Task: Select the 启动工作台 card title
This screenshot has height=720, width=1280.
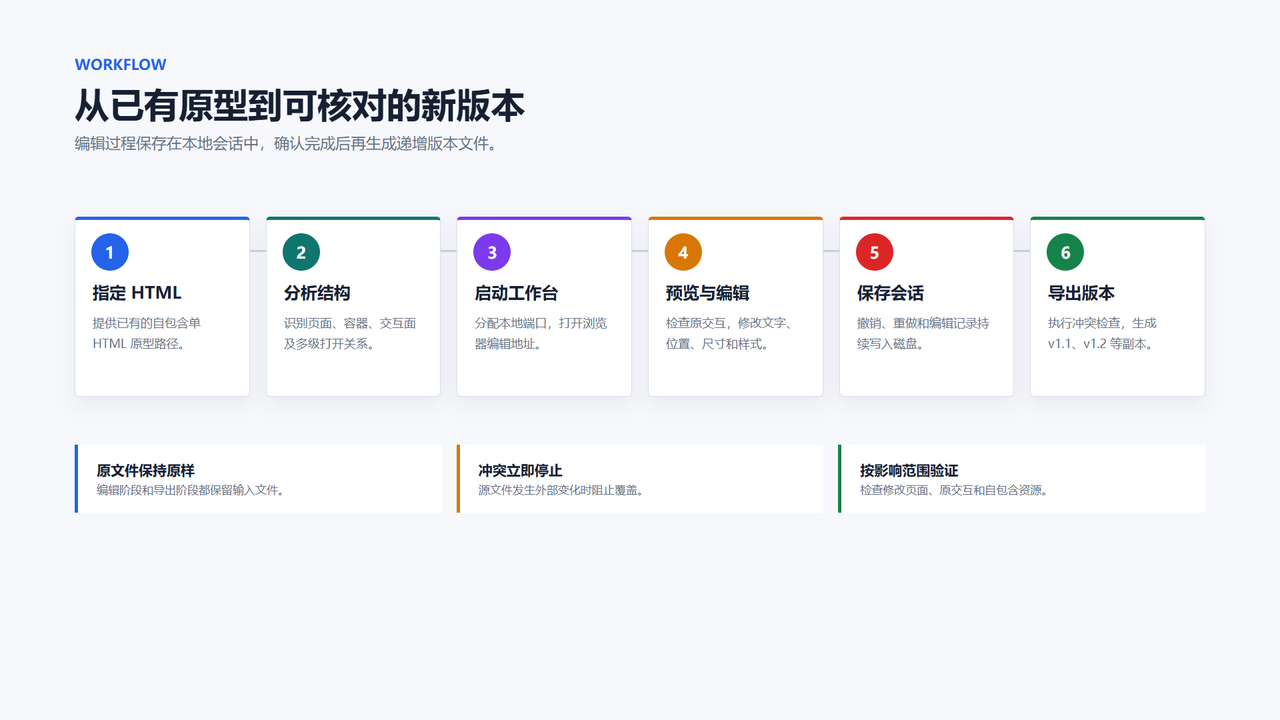Action: (516, 293)
